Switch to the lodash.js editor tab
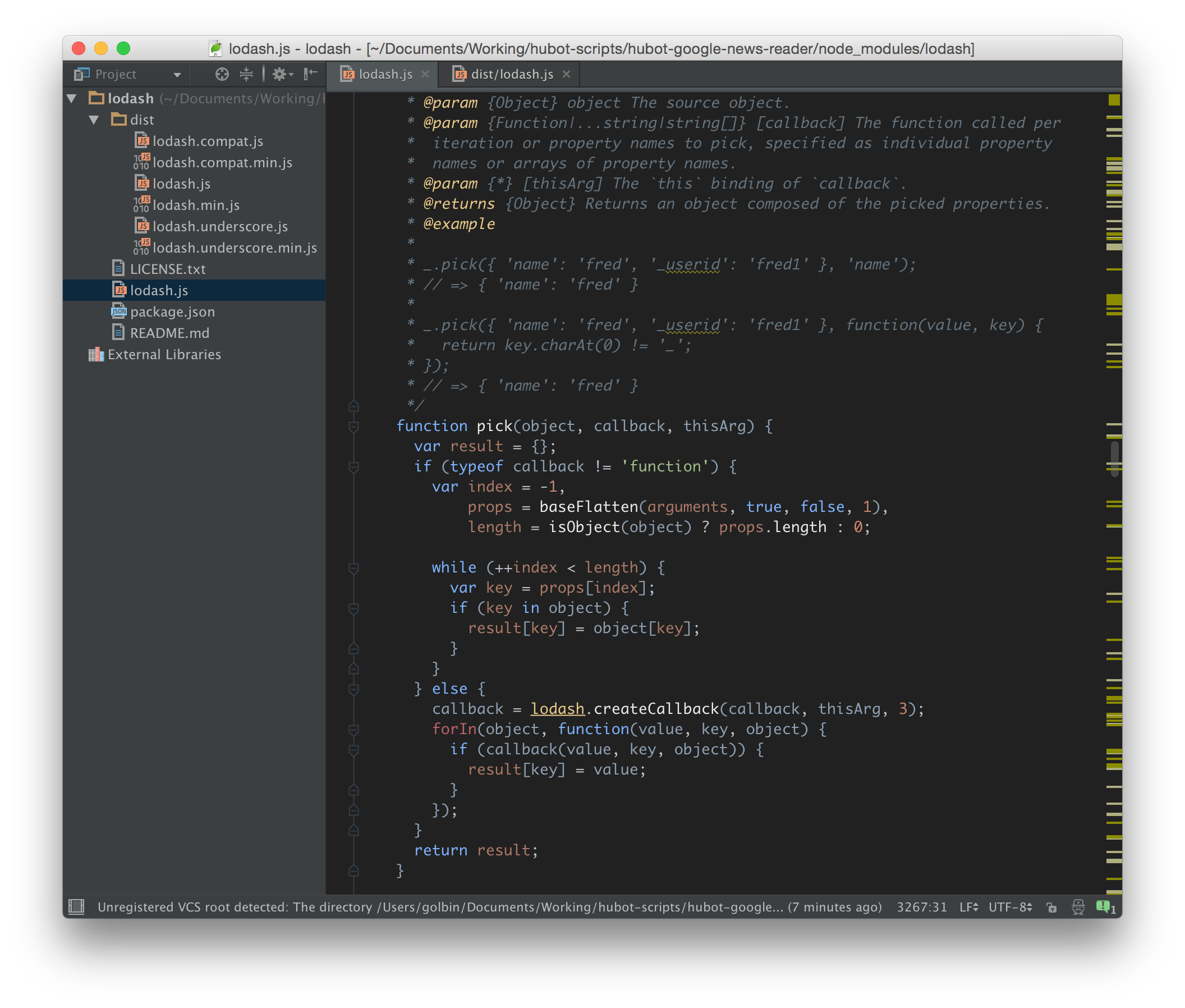The height and width of the screenshot is (1008, 1185). coord(385,74)
